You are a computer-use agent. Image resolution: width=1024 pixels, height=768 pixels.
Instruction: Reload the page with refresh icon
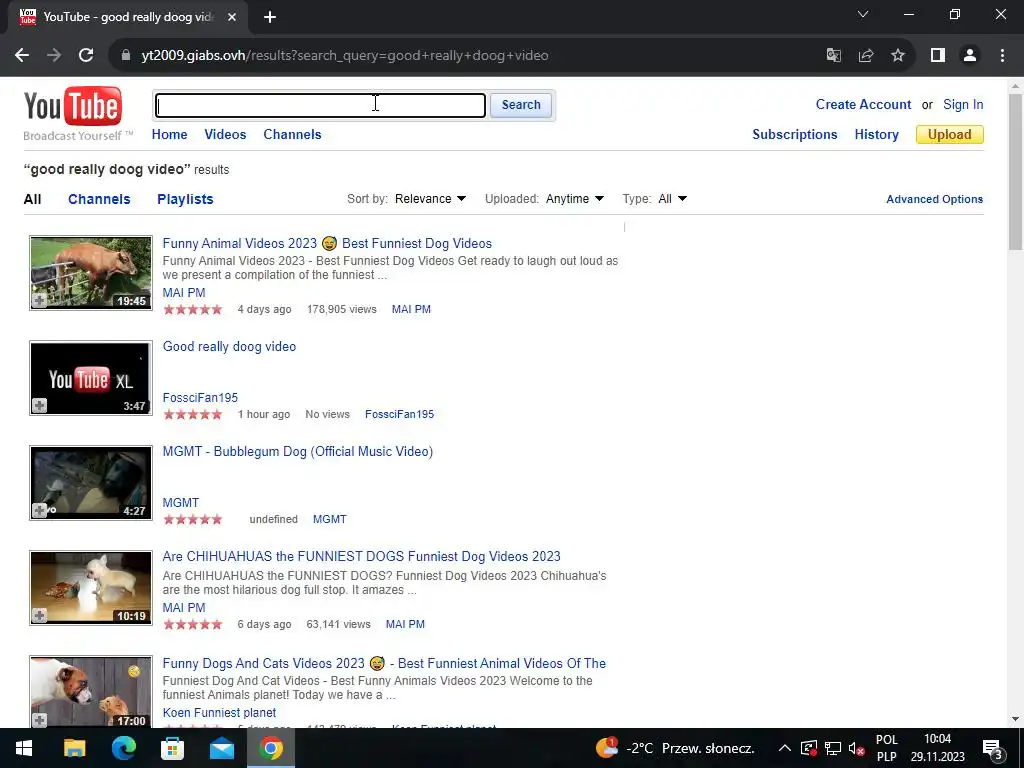point(86,56)
